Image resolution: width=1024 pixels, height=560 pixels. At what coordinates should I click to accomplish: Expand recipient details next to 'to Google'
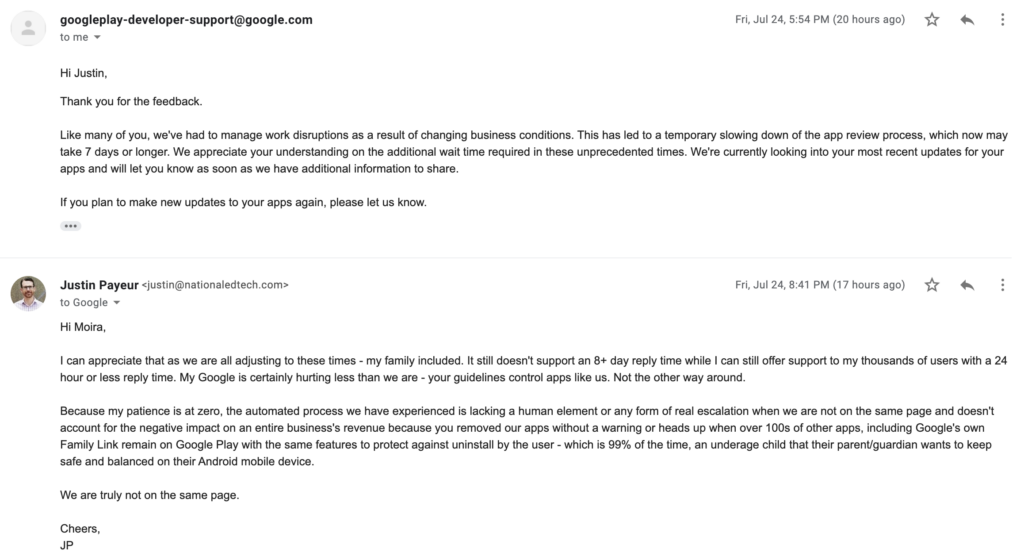pos(116,303)
